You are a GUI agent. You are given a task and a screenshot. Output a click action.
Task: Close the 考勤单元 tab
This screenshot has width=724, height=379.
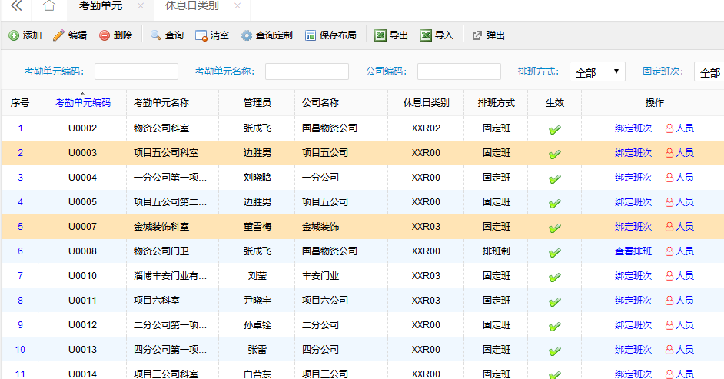[x=141, y=6]
